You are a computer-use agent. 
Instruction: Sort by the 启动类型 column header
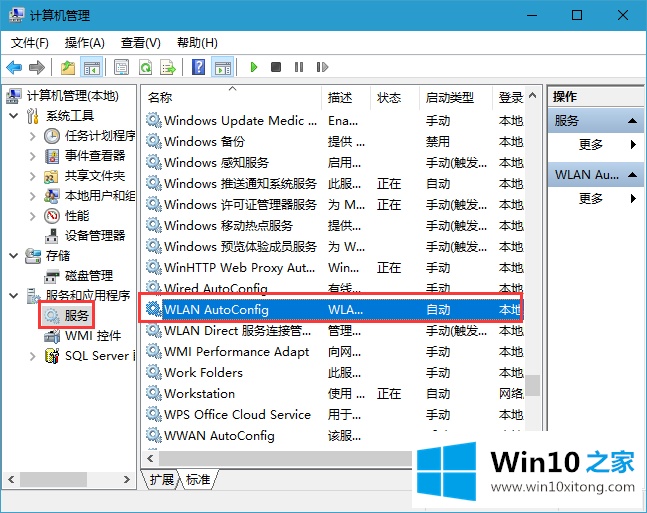[456, 98]
